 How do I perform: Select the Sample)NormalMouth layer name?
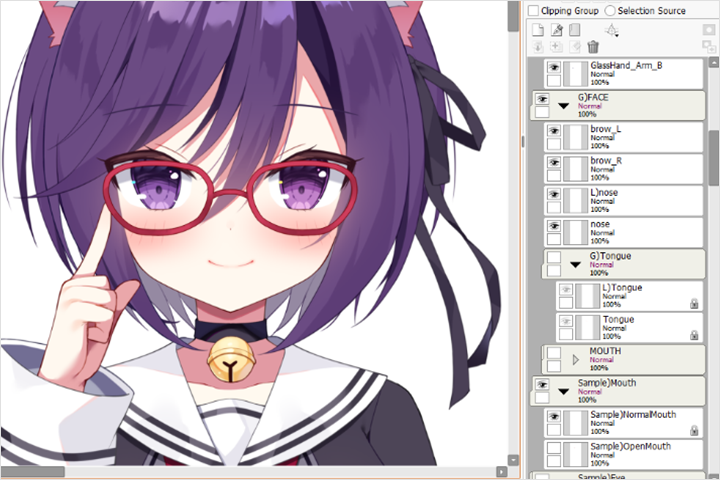click(633, 414)
